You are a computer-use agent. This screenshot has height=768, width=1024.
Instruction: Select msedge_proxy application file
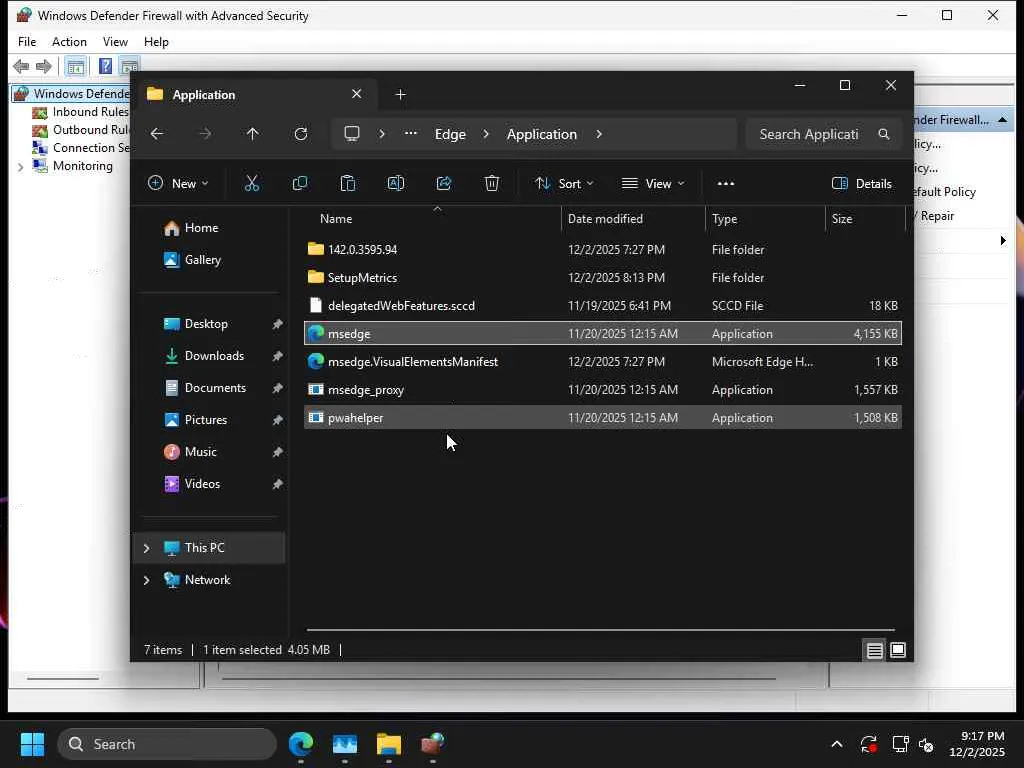coord(603,390)
